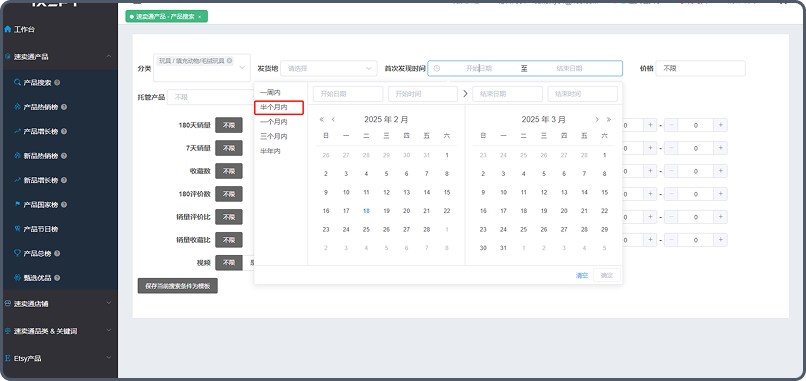The image size is (806, 381).
Task: Pick February 28 in the calendar
Action: pos(427,229)
